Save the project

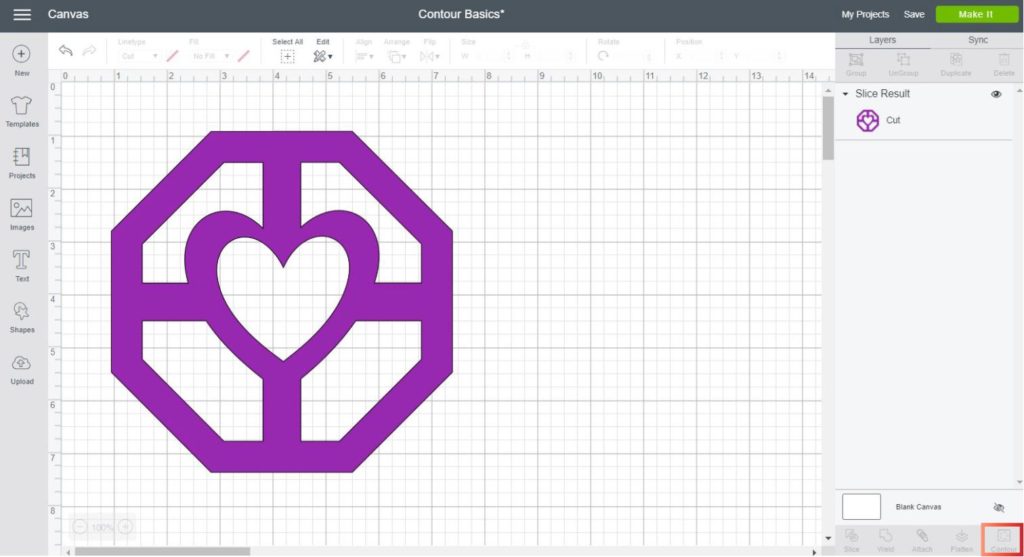click(914, 14)
